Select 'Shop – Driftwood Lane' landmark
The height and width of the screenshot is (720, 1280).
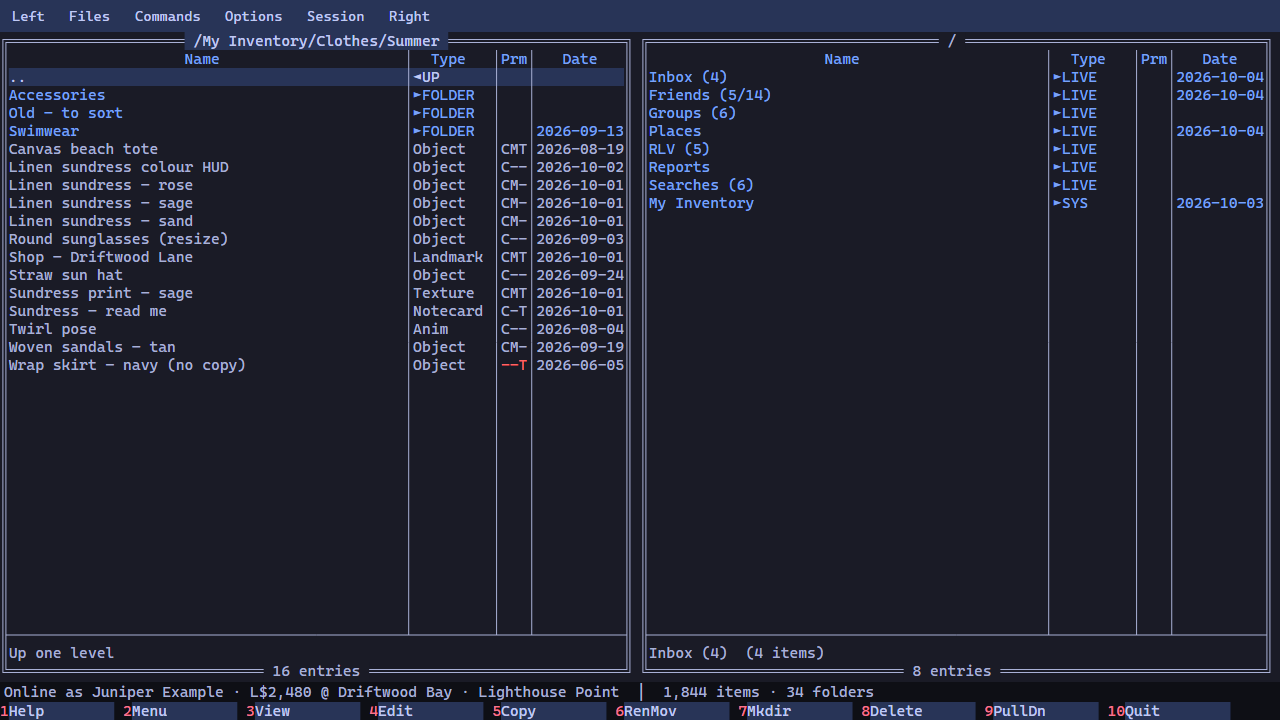pyautogui.click(x=316, y=257)
